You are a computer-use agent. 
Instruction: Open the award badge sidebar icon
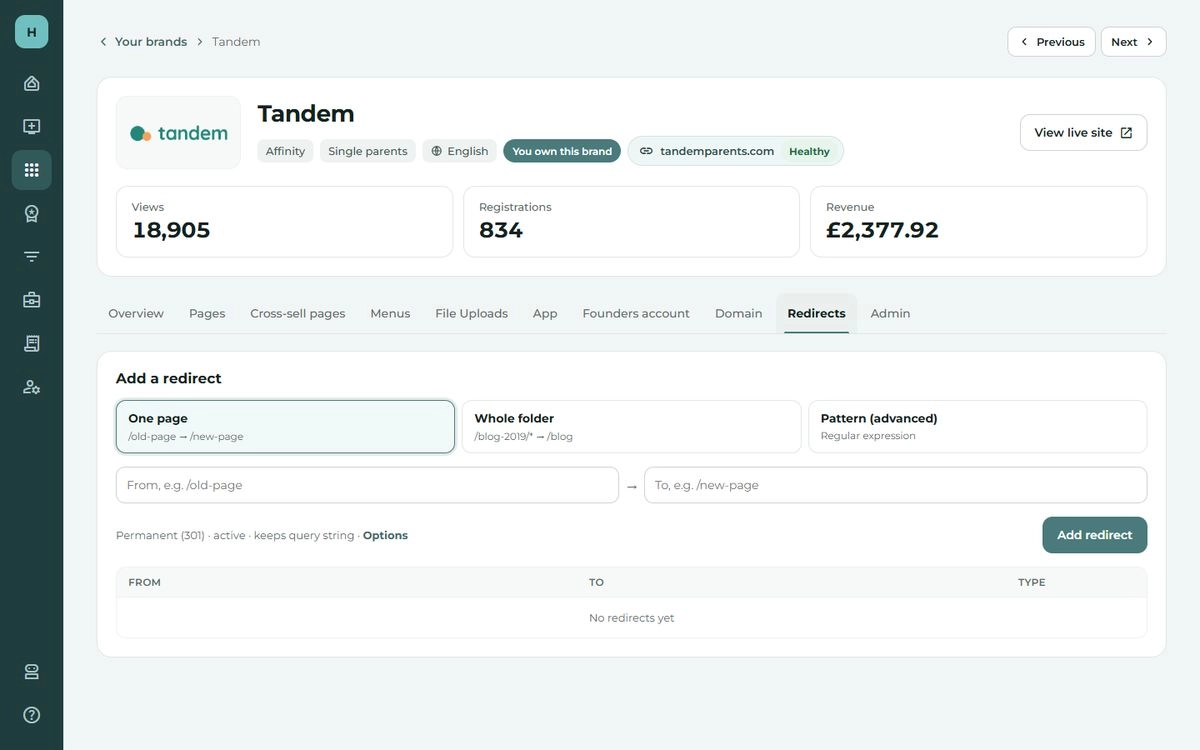pyautogui.click(x=31, y=213)
